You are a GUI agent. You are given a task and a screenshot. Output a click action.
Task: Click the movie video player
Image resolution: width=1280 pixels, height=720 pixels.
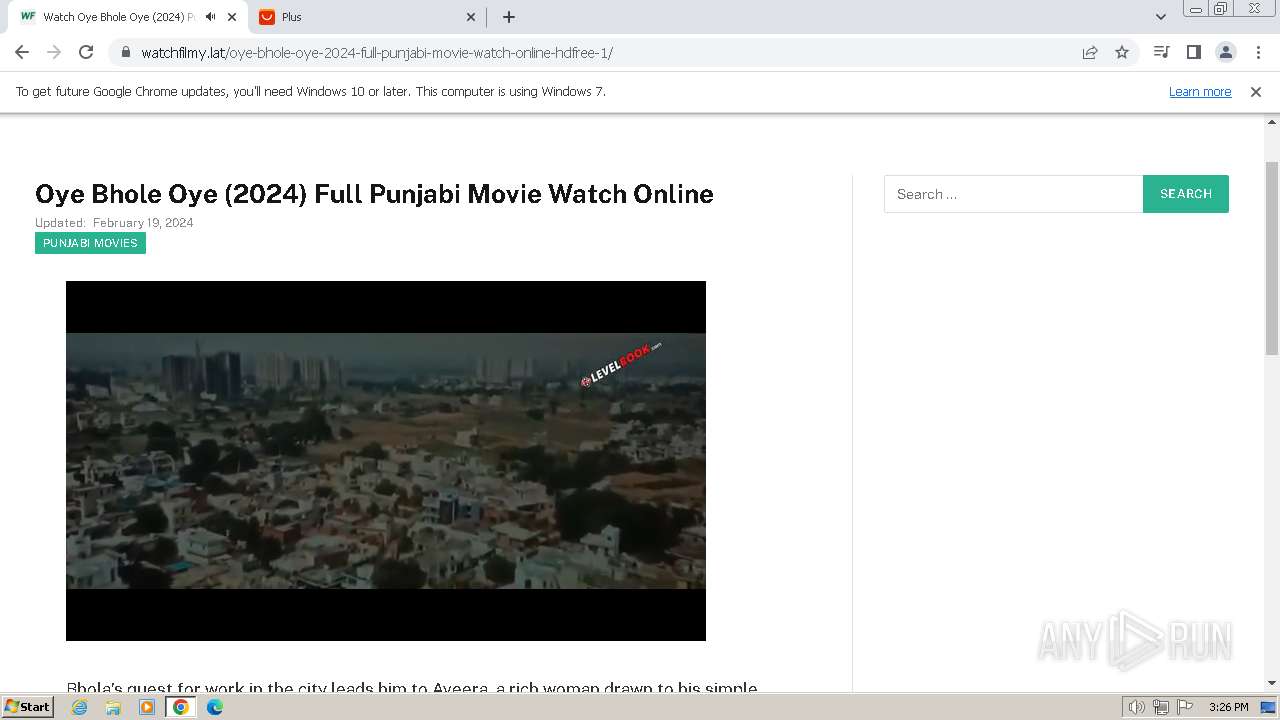(x=386, y=461)
